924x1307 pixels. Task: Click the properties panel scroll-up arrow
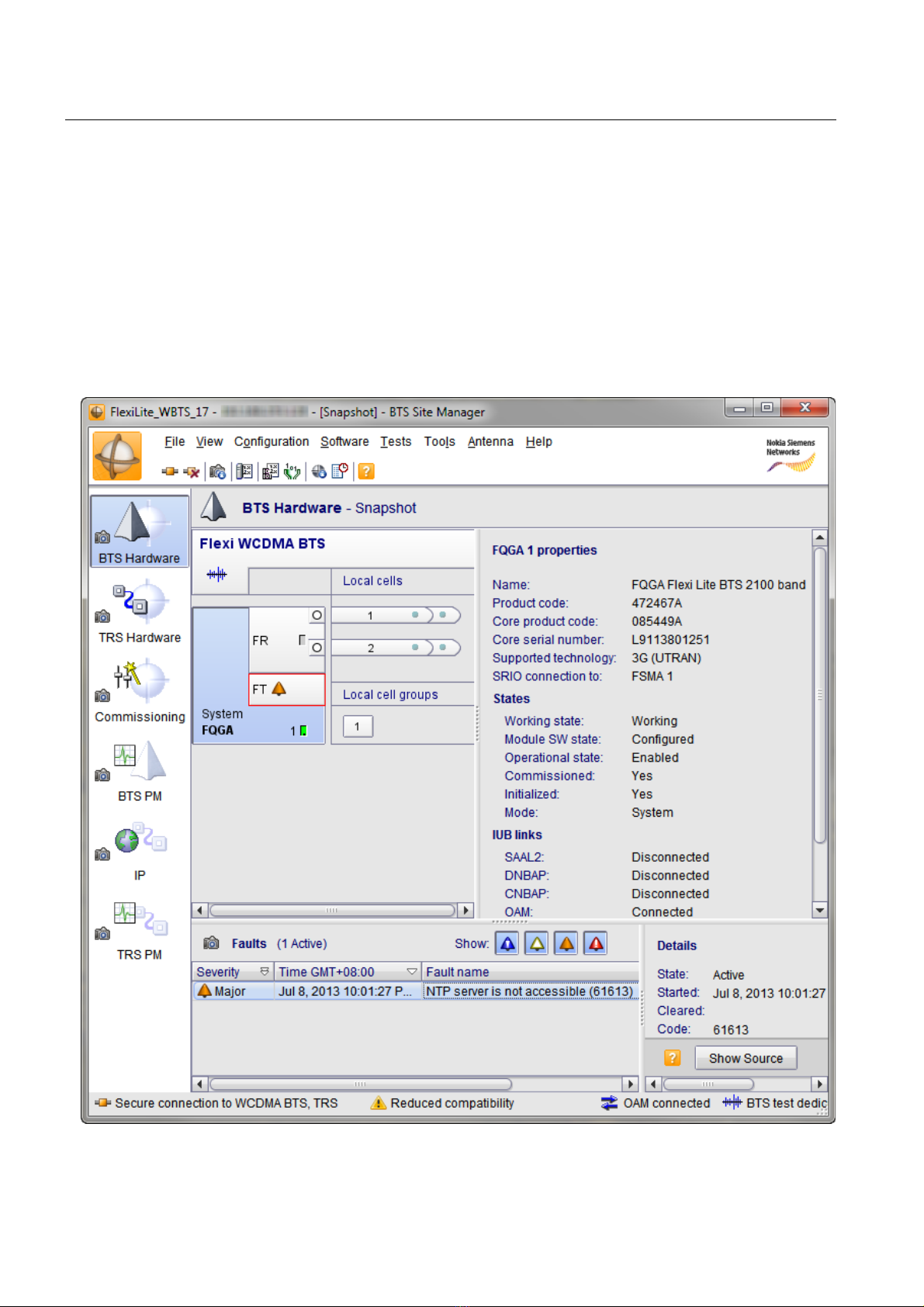819,538
